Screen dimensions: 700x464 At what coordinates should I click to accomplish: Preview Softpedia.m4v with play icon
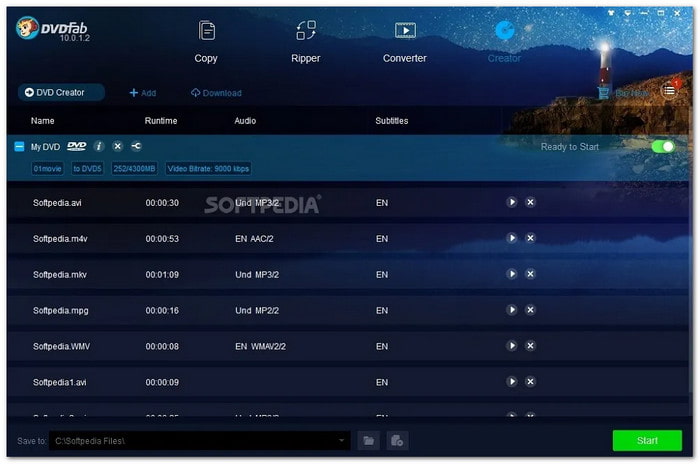[x=512, y=238]
